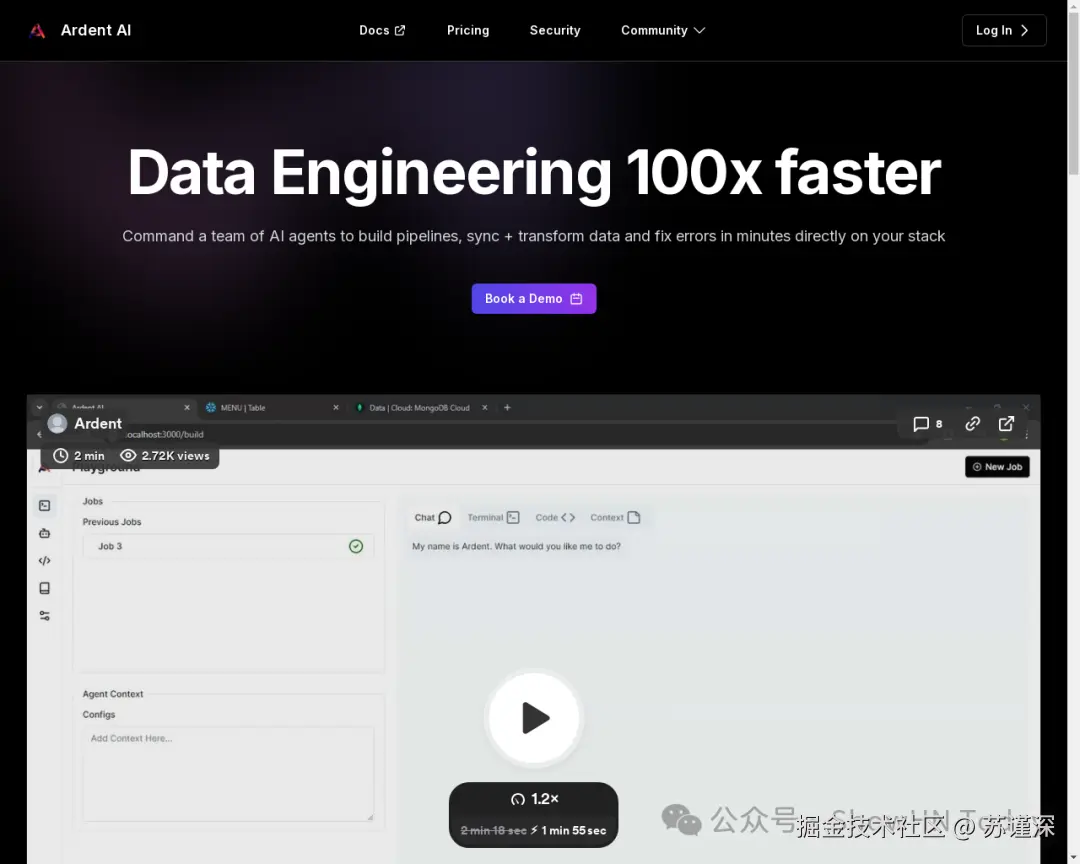Open the code brackets sidebar icon
Viewport: 1080px width, 864px height.
[x=45, y=561]
